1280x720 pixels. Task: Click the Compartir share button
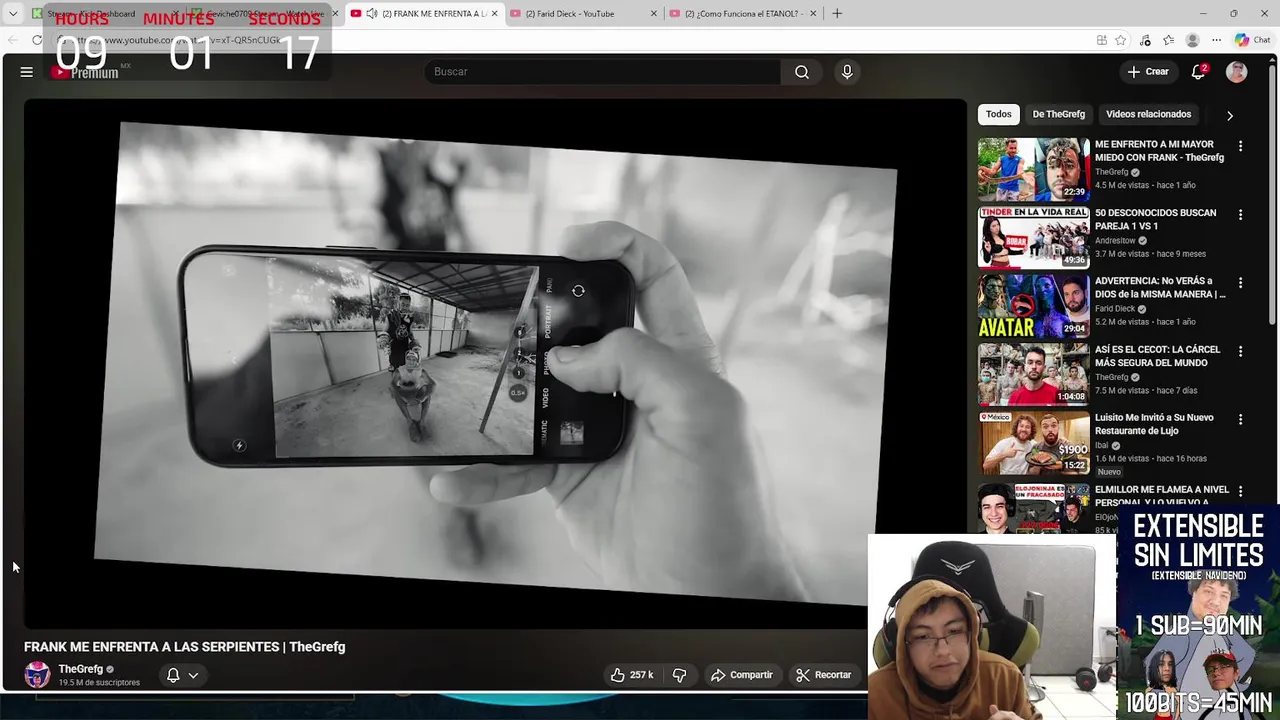click(x=741, y=675)
